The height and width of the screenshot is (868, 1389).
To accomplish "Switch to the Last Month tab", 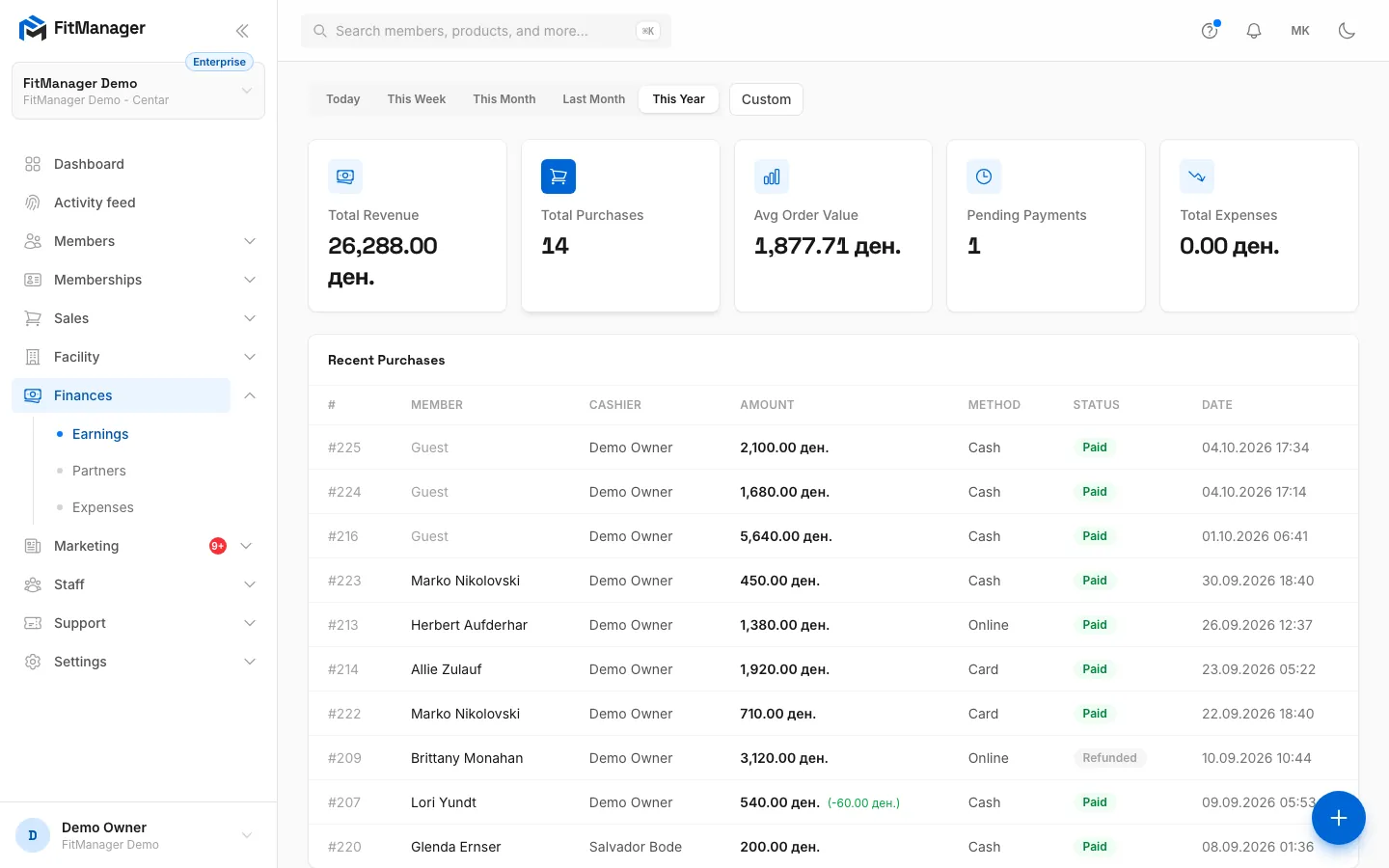I will coord(593,99).
